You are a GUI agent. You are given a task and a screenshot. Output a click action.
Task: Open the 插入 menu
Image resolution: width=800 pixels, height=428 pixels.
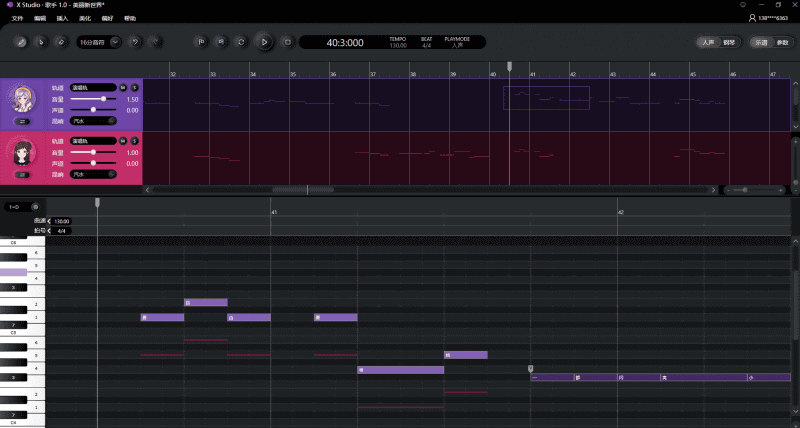point(62,18)
